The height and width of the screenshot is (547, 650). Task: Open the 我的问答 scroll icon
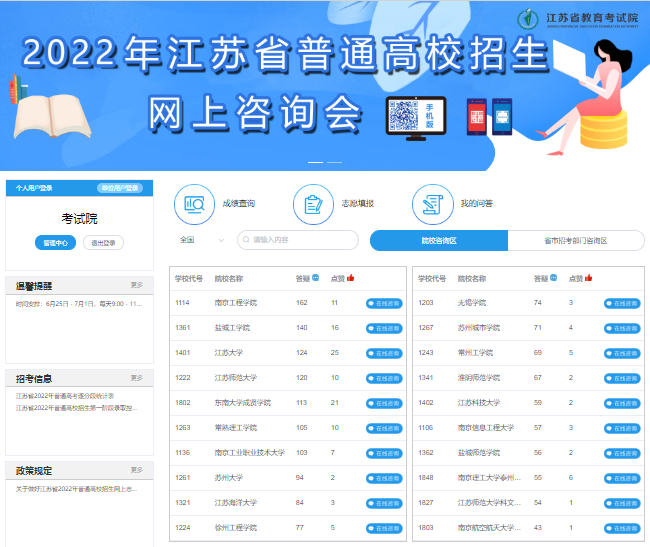[432, 204]
